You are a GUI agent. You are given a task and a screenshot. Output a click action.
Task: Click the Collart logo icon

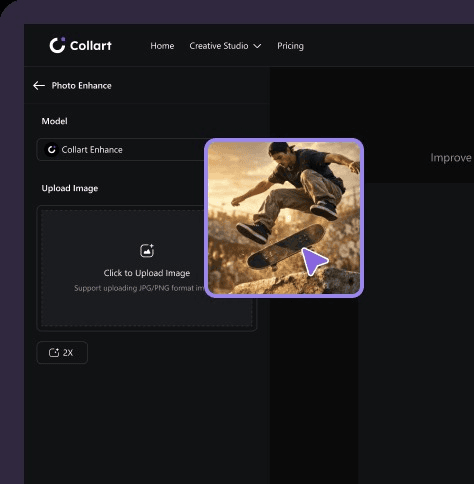[57, 45]
